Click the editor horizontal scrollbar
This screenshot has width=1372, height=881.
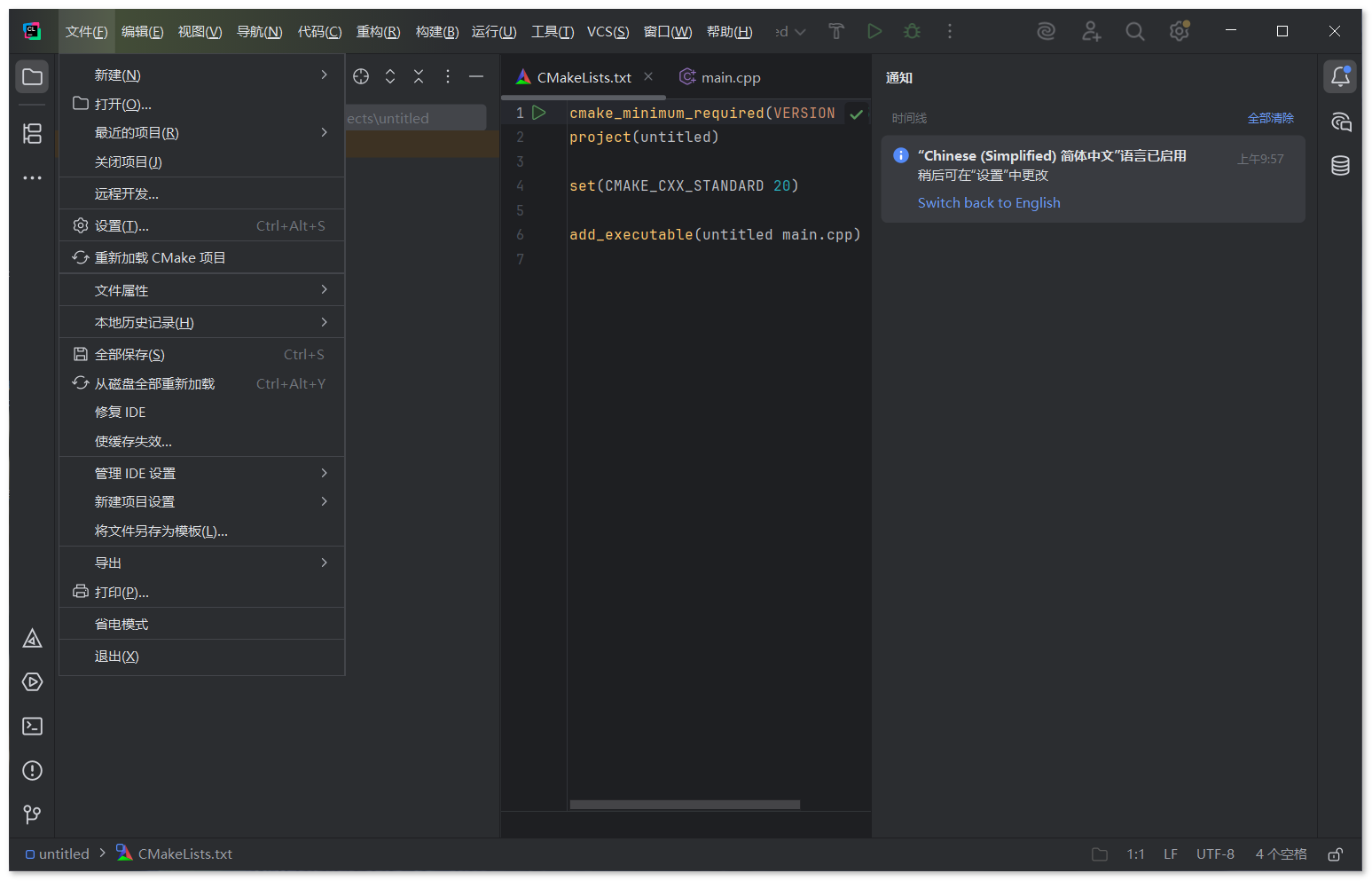(x=685, y=805)
